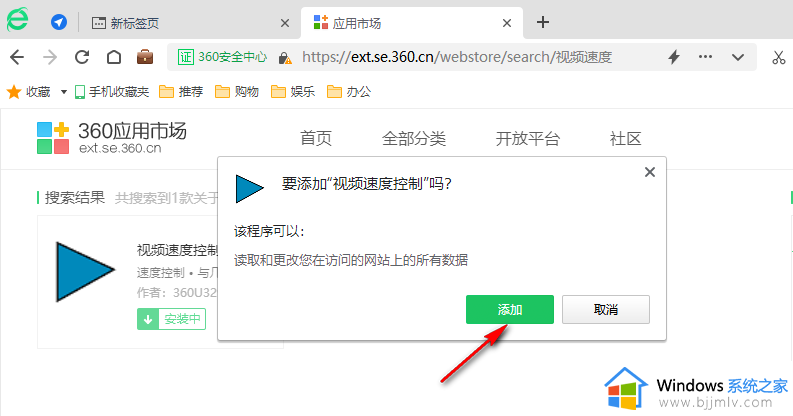Open a new tab with plus button
Viewport: 793px width, 416px height.
[x=543, y=22]
